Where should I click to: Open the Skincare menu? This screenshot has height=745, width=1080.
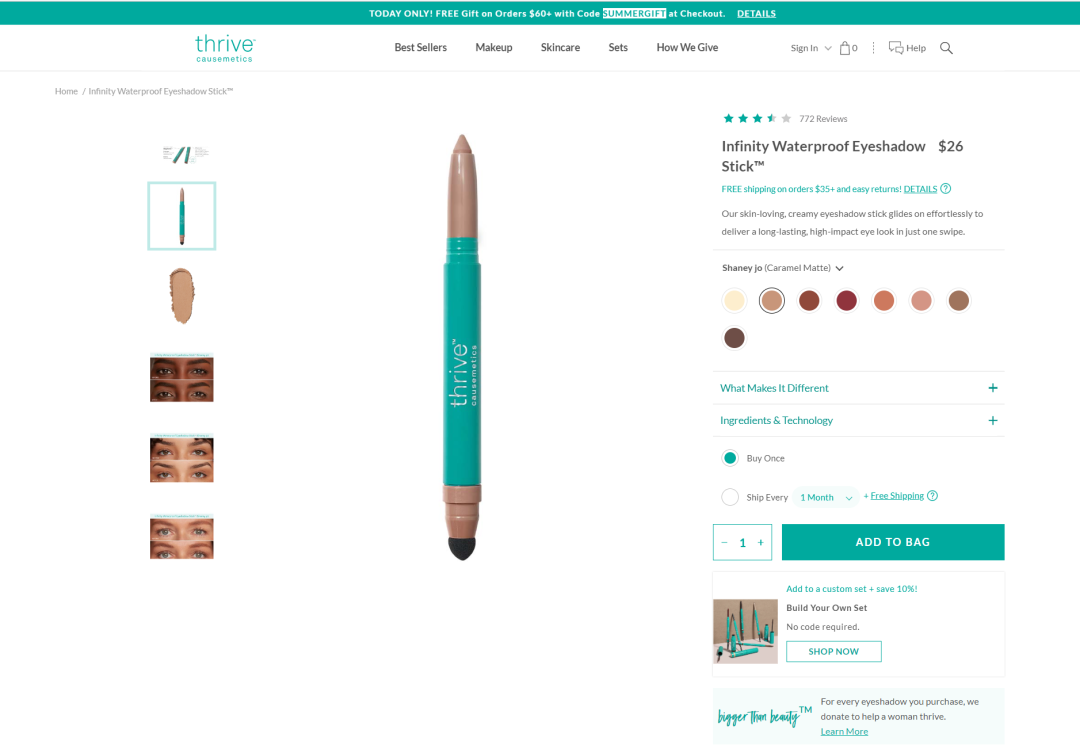tap(560, 48)
